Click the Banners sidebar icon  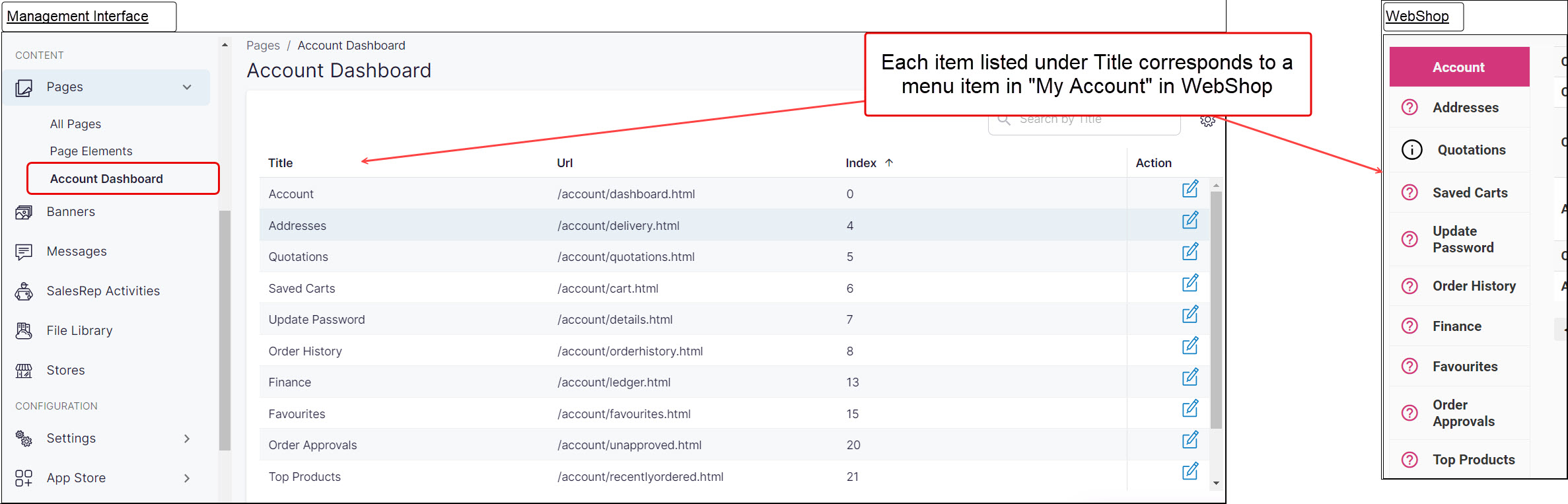(24, 212)
